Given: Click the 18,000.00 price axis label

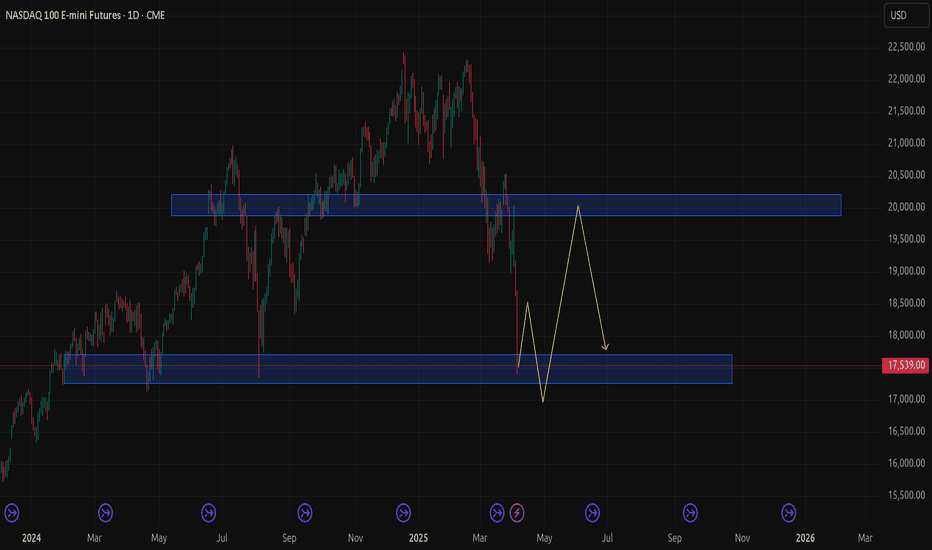Looking at the screenshot, I should pyautogui.click(x=906, y=336).
